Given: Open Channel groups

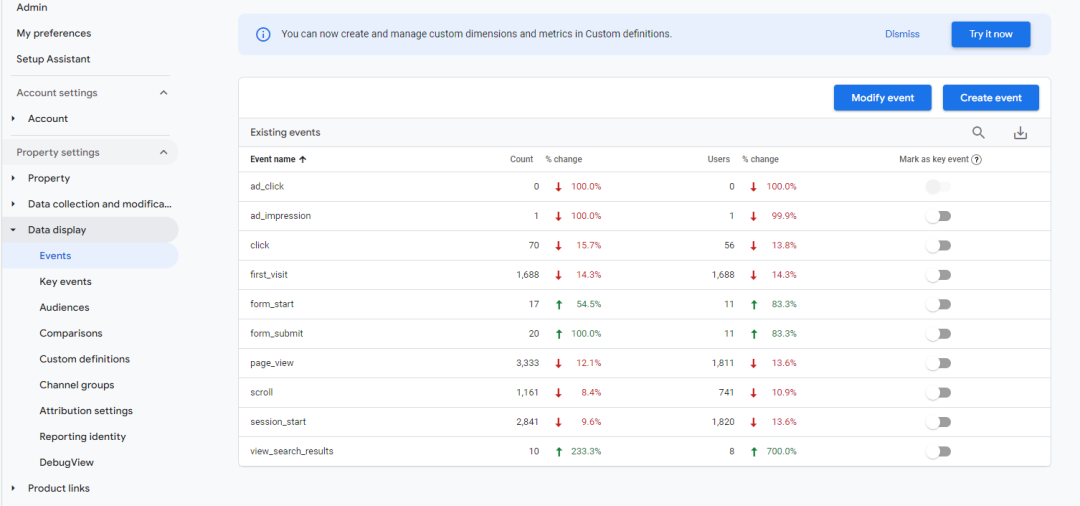Looking at the screenshot, I should coord(77,385).
